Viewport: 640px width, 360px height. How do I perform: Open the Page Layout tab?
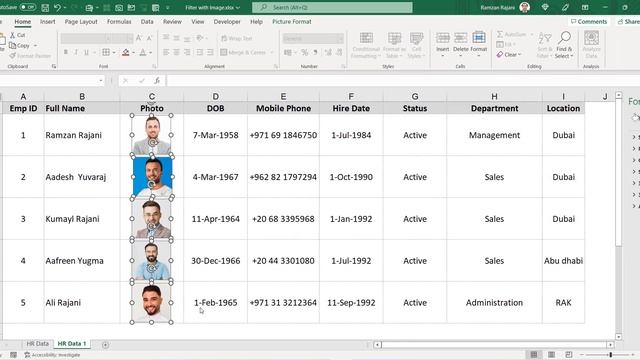(81, 22)
